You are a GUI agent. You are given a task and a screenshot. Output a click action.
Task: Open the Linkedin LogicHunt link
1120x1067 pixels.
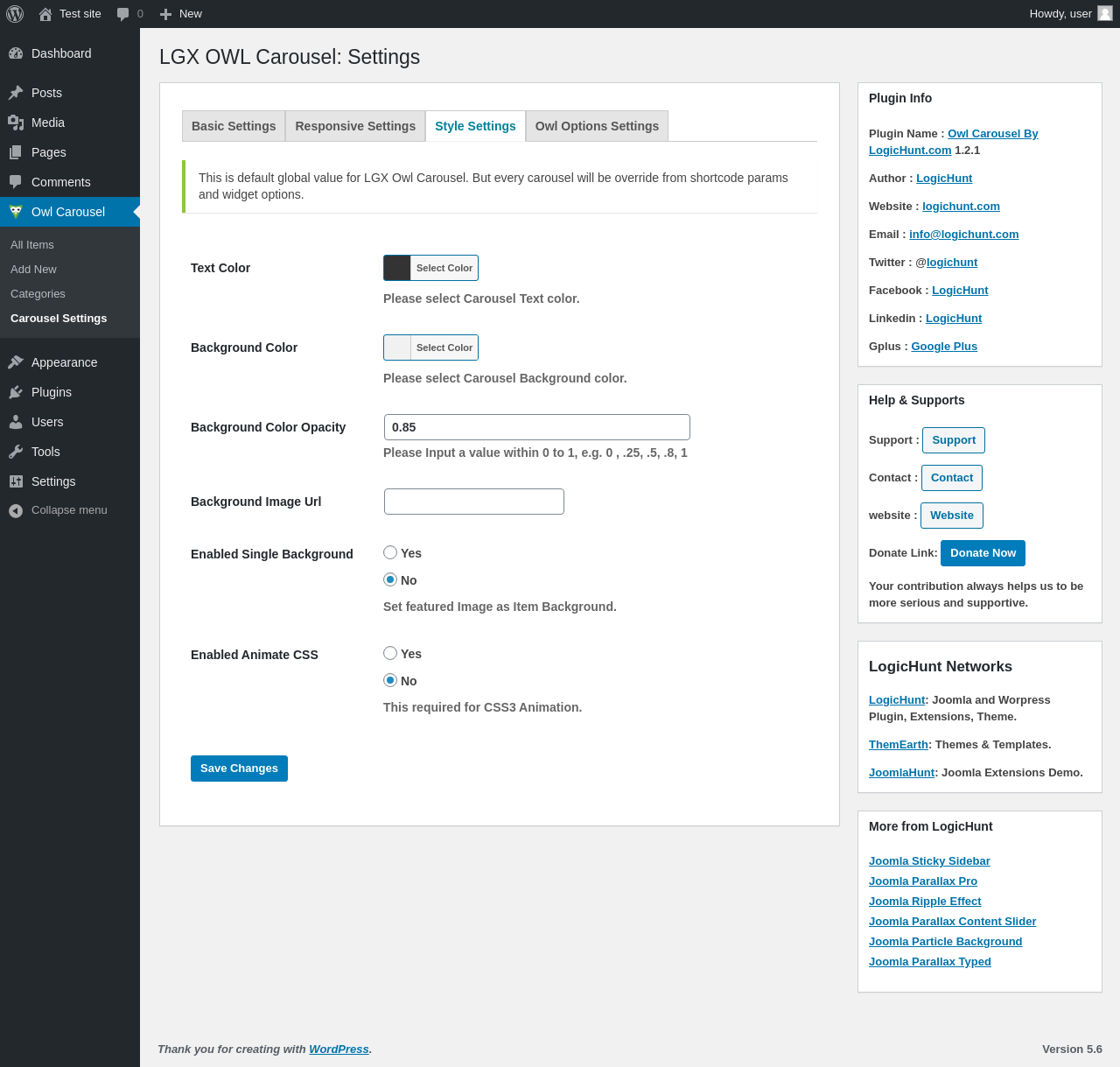(954, 319)
